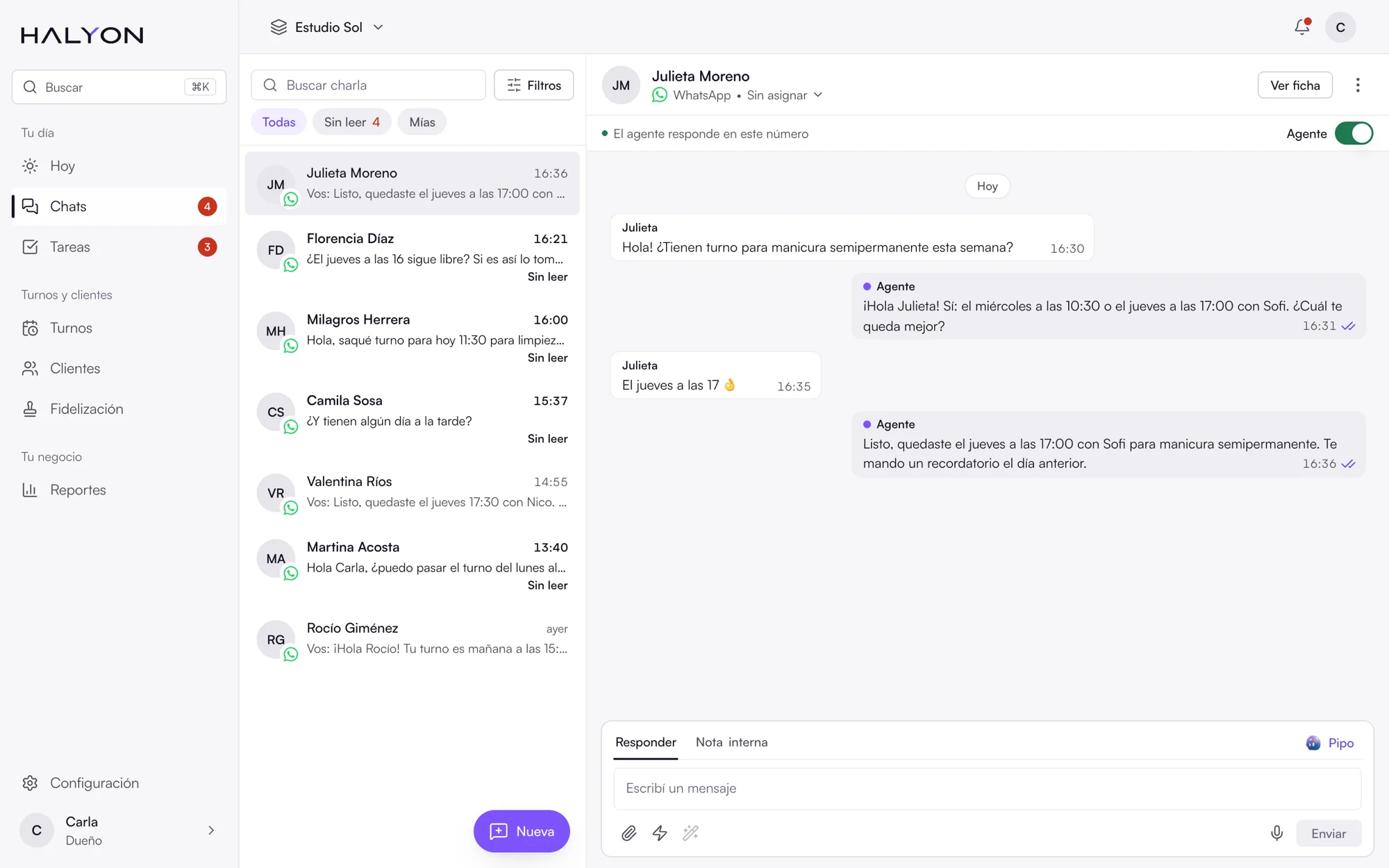Select the Mías filter tab

coord(422,122)
